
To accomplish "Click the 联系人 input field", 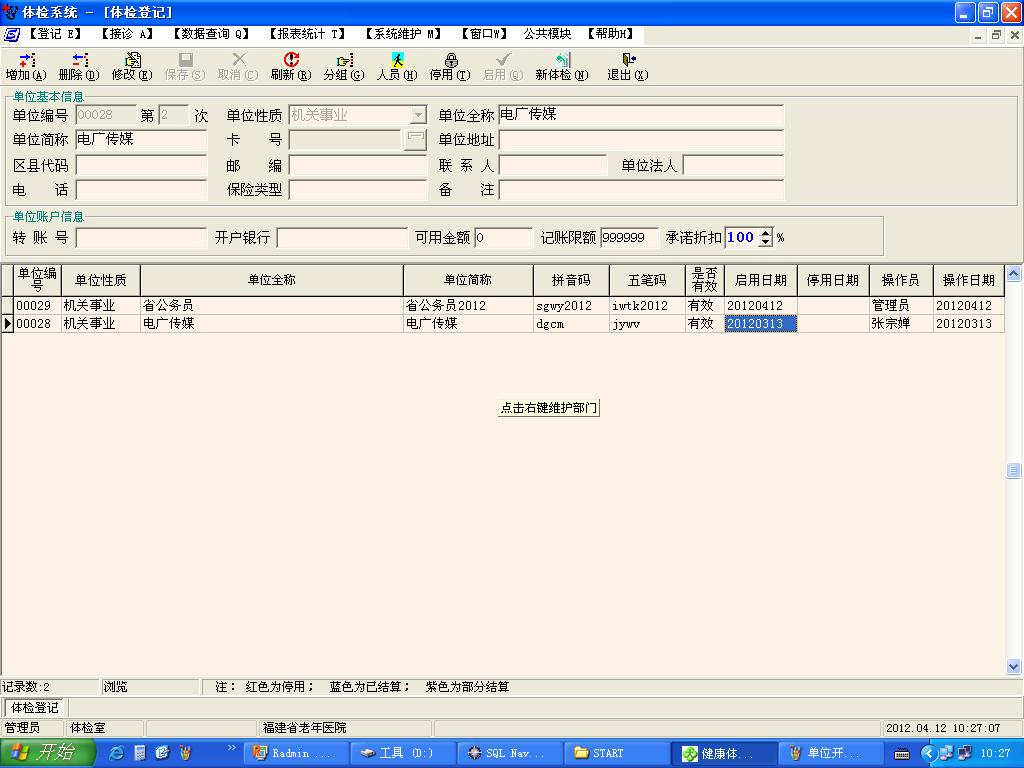I will [x=552, y=165].
